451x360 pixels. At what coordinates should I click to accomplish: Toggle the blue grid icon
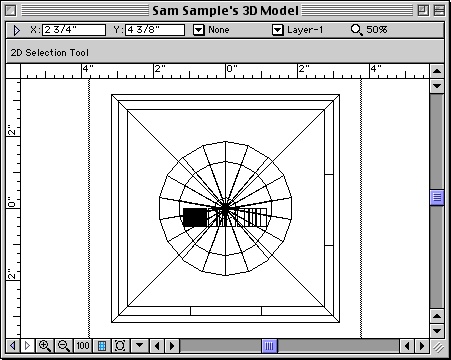[102, 346]
